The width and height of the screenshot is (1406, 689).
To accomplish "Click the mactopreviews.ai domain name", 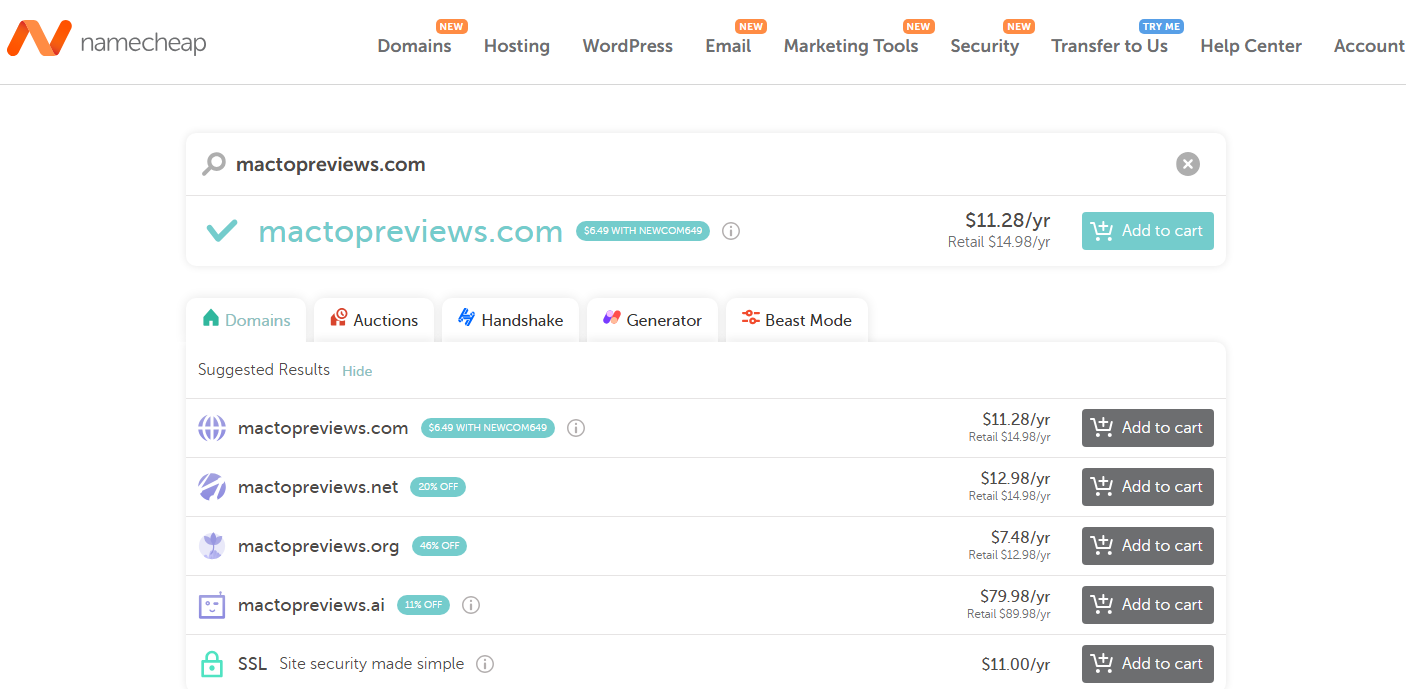I will [311, 605].
